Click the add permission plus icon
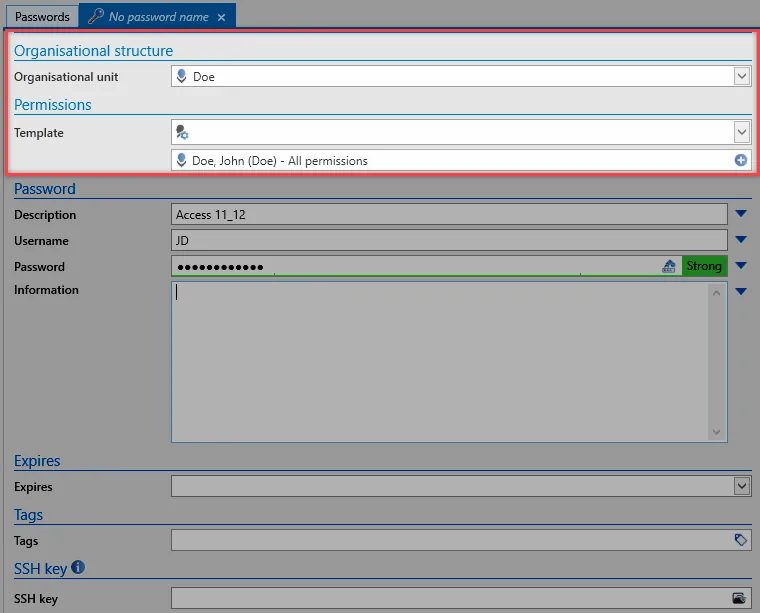The image size is (760, 613). pyautogui.click(x=740, y=160)
